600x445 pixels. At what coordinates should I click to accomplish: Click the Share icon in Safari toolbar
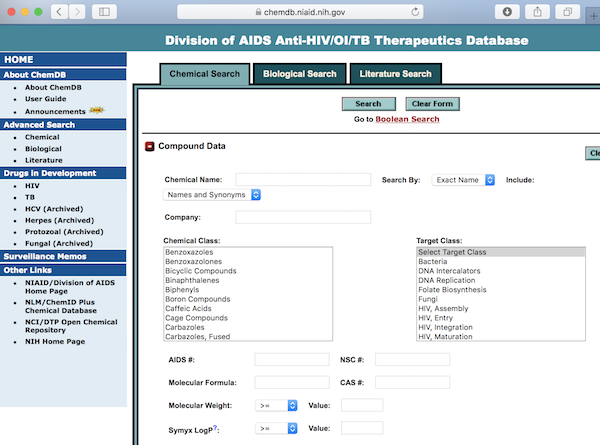(537, 12)
